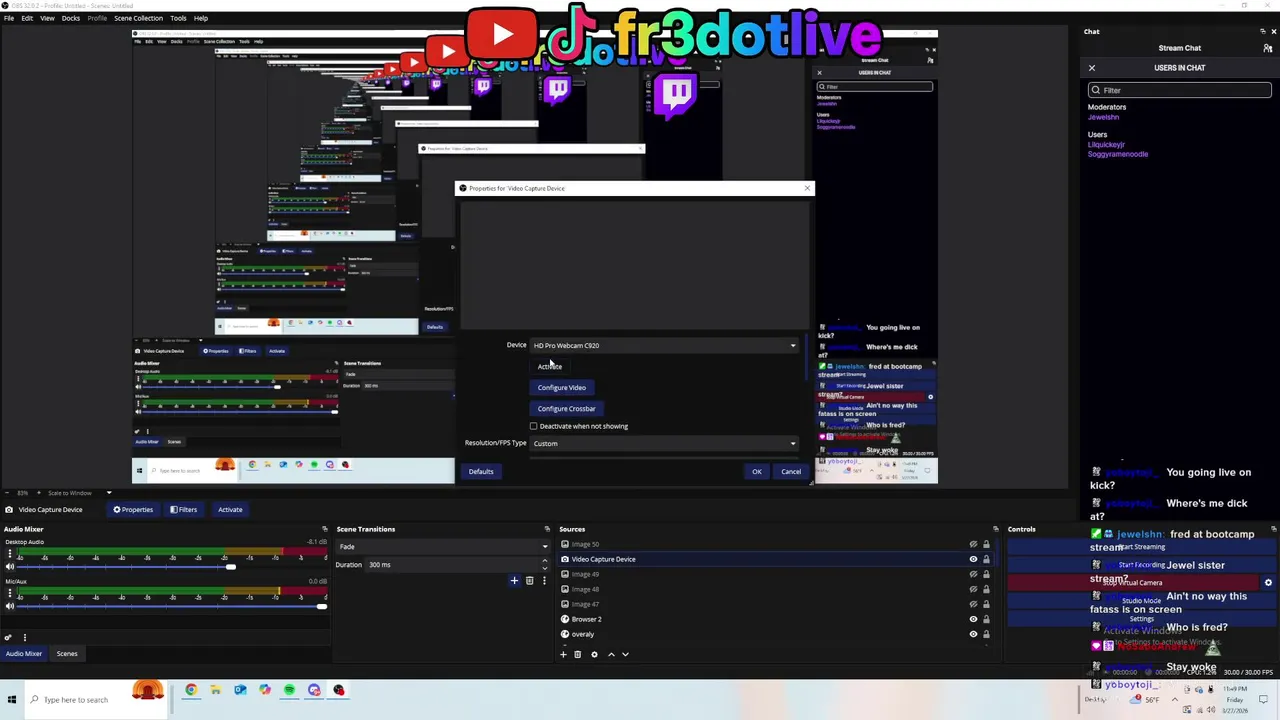Move selected source up
Screen dimensions: 1280x720
click(x=611, y=654)
